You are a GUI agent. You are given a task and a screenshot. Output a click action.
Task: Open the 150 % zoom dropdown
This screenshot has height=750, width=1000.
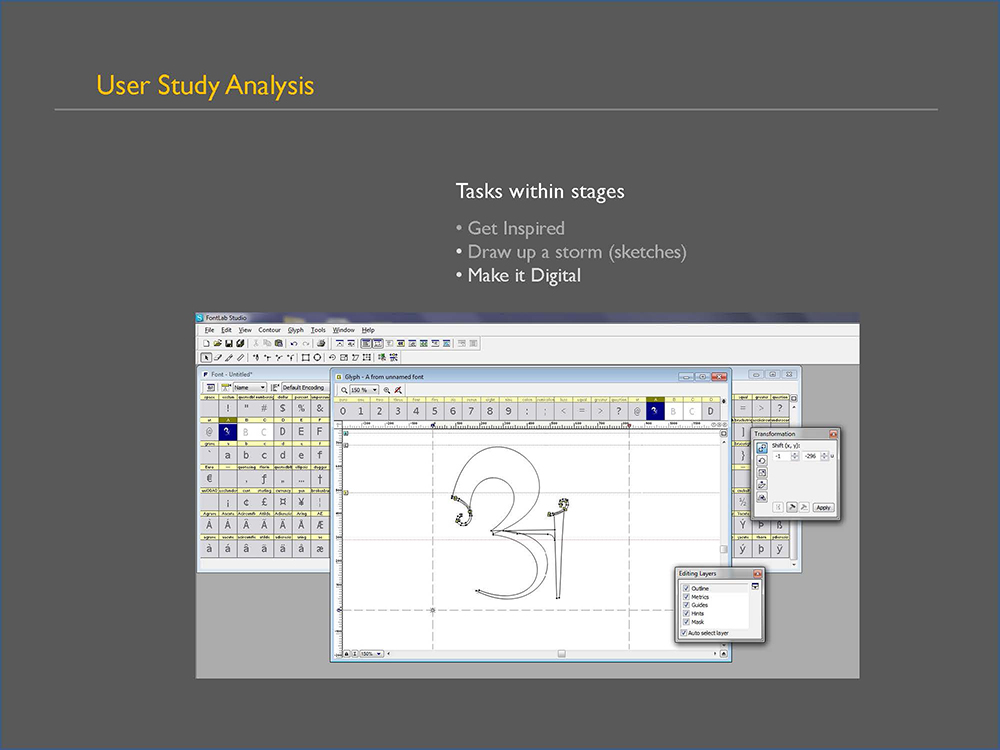coord(362,390)
